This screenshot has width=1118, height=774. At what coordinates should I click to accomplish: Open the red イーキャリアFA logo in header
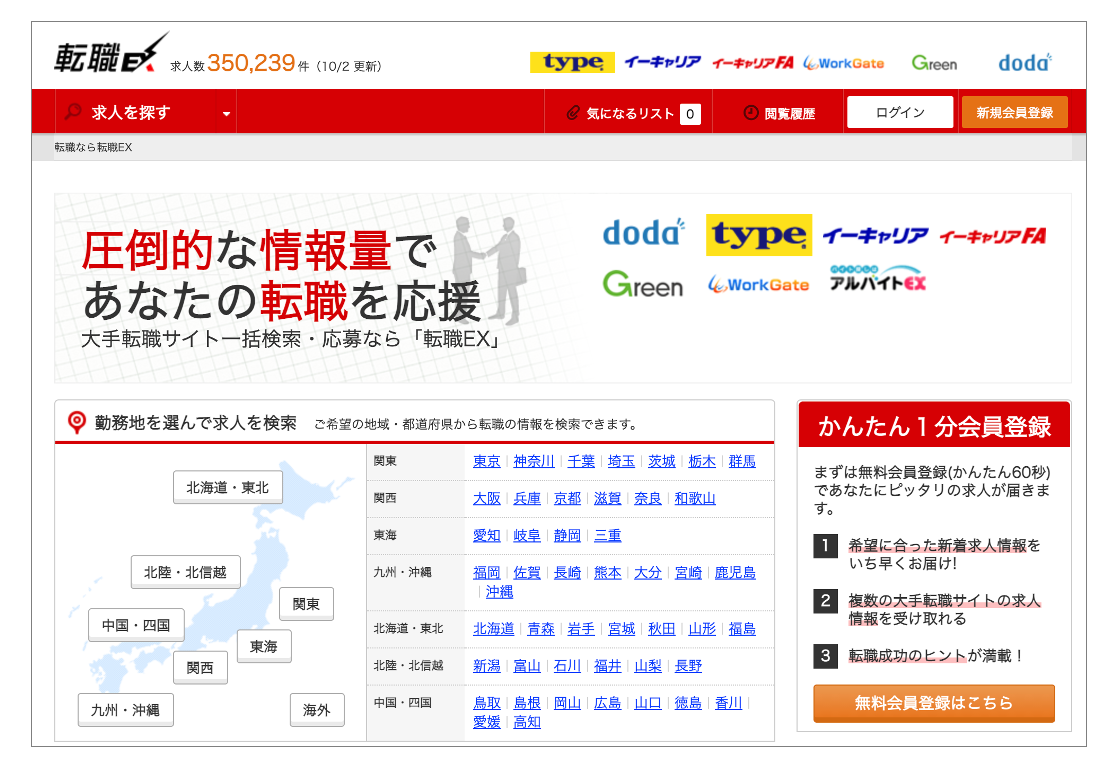(x=753, y=63)
